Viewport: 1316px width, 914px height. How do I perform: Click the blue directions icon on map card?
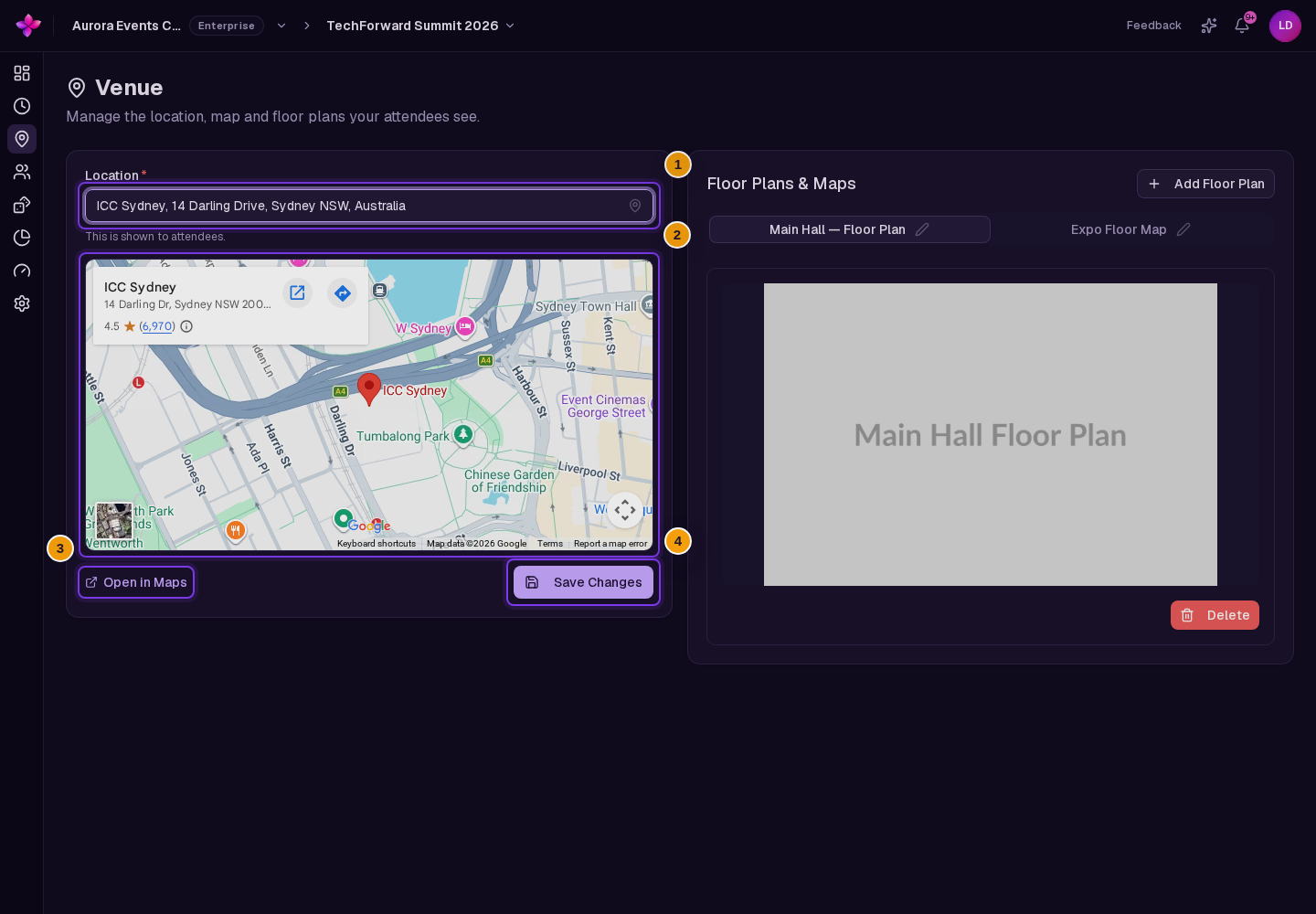(343, 292)
